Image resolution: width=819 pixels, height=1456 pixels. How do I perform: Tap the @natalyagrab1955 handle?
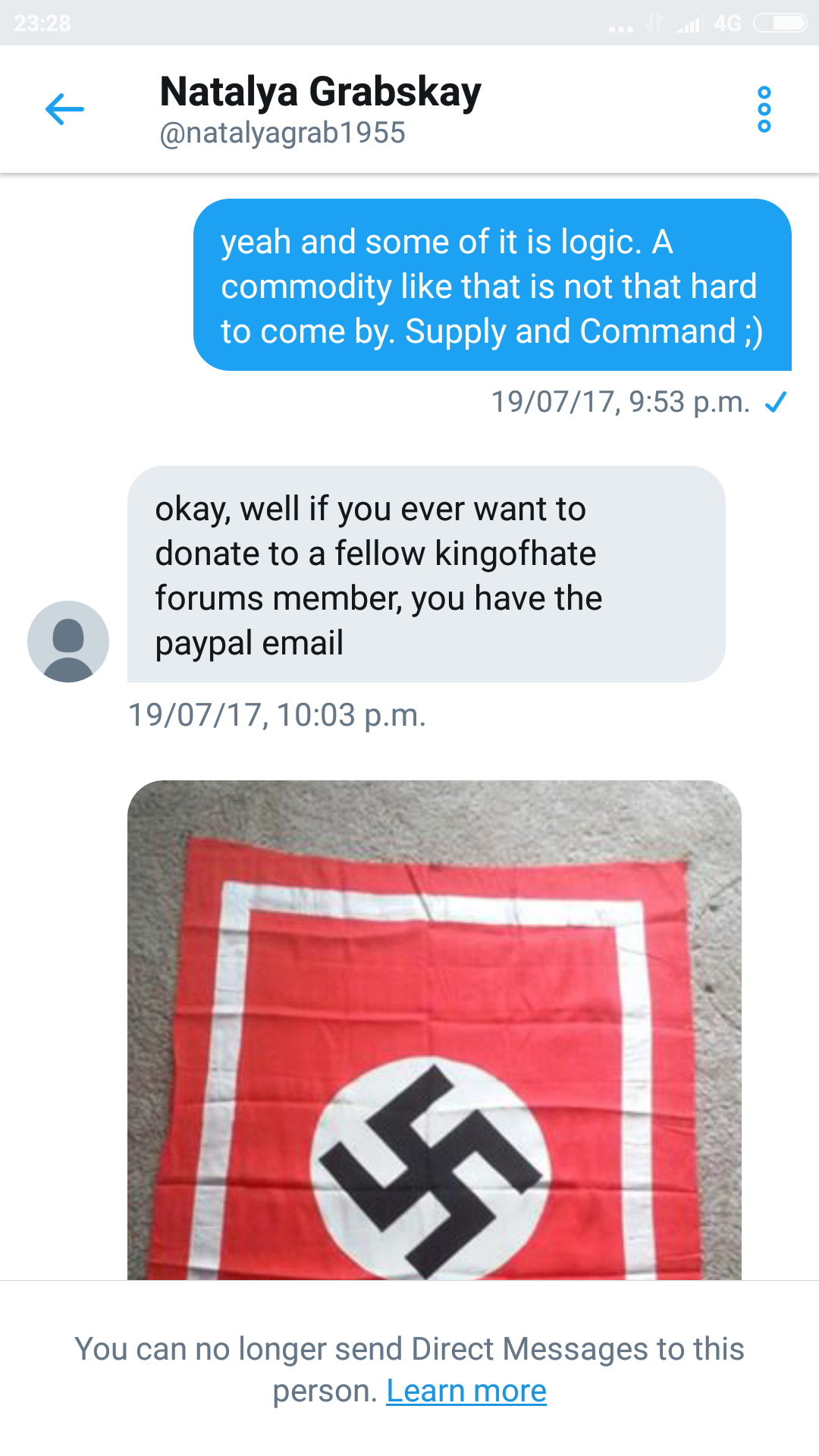tap(283, 133)
